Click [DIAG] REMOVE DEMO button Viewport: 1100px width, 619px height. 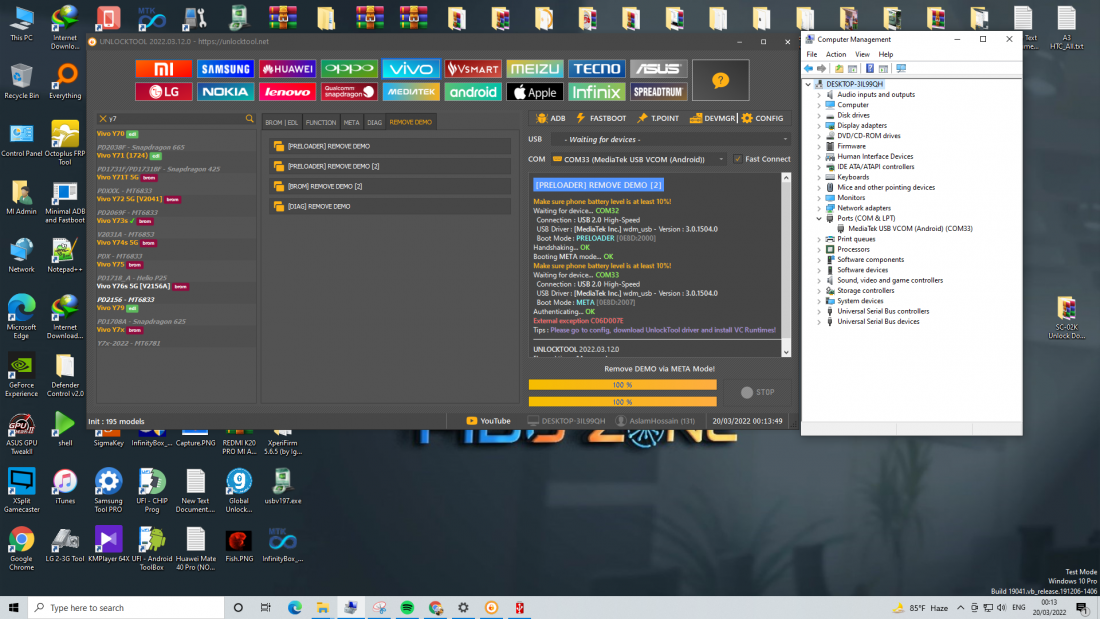coord(390,206)
